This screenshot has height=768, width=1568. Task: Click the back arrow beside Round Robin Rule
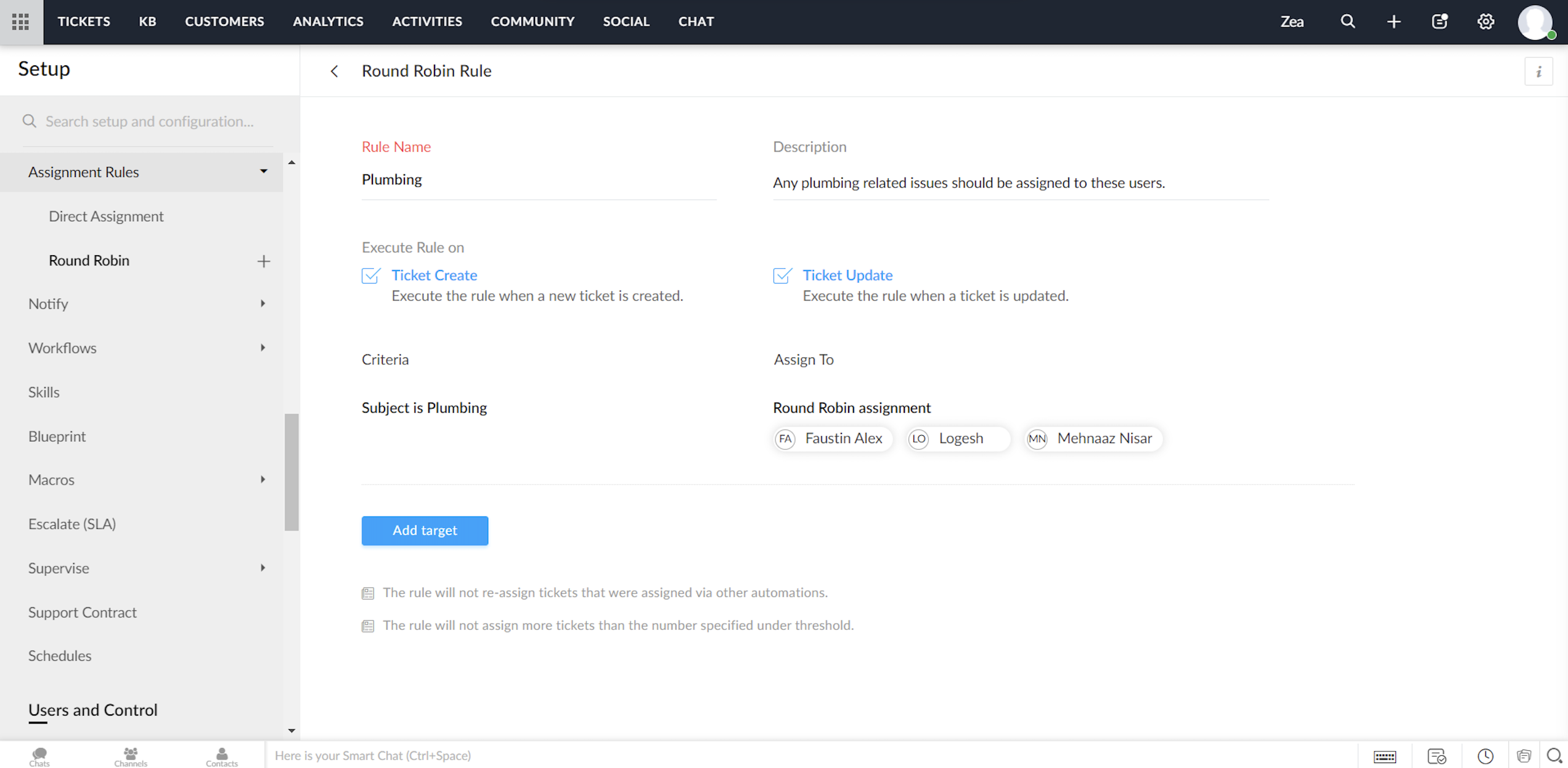[334, 71]
